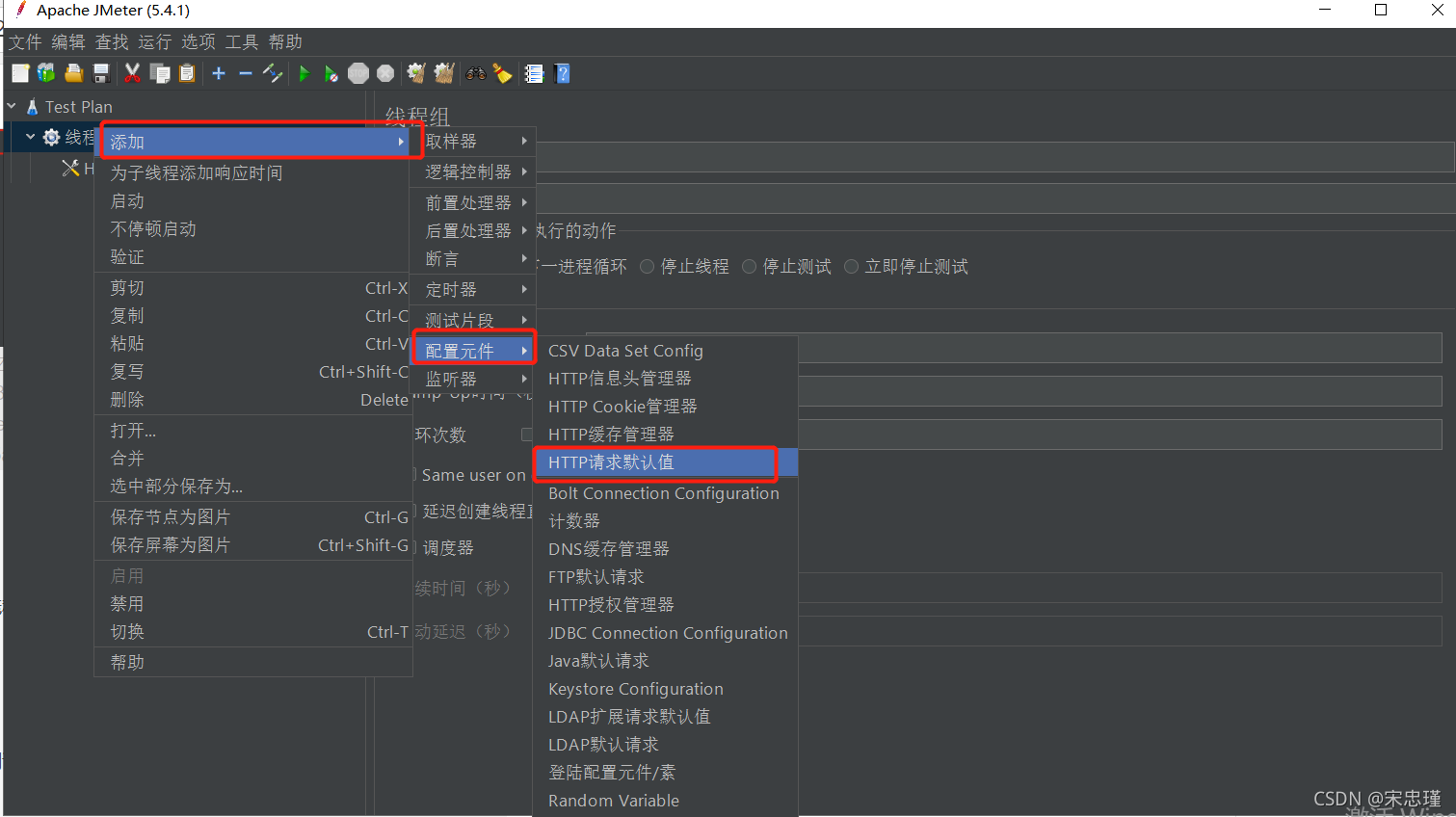Expand the 监听器 submenu
Screen dimensions: 1456x817
473,380
